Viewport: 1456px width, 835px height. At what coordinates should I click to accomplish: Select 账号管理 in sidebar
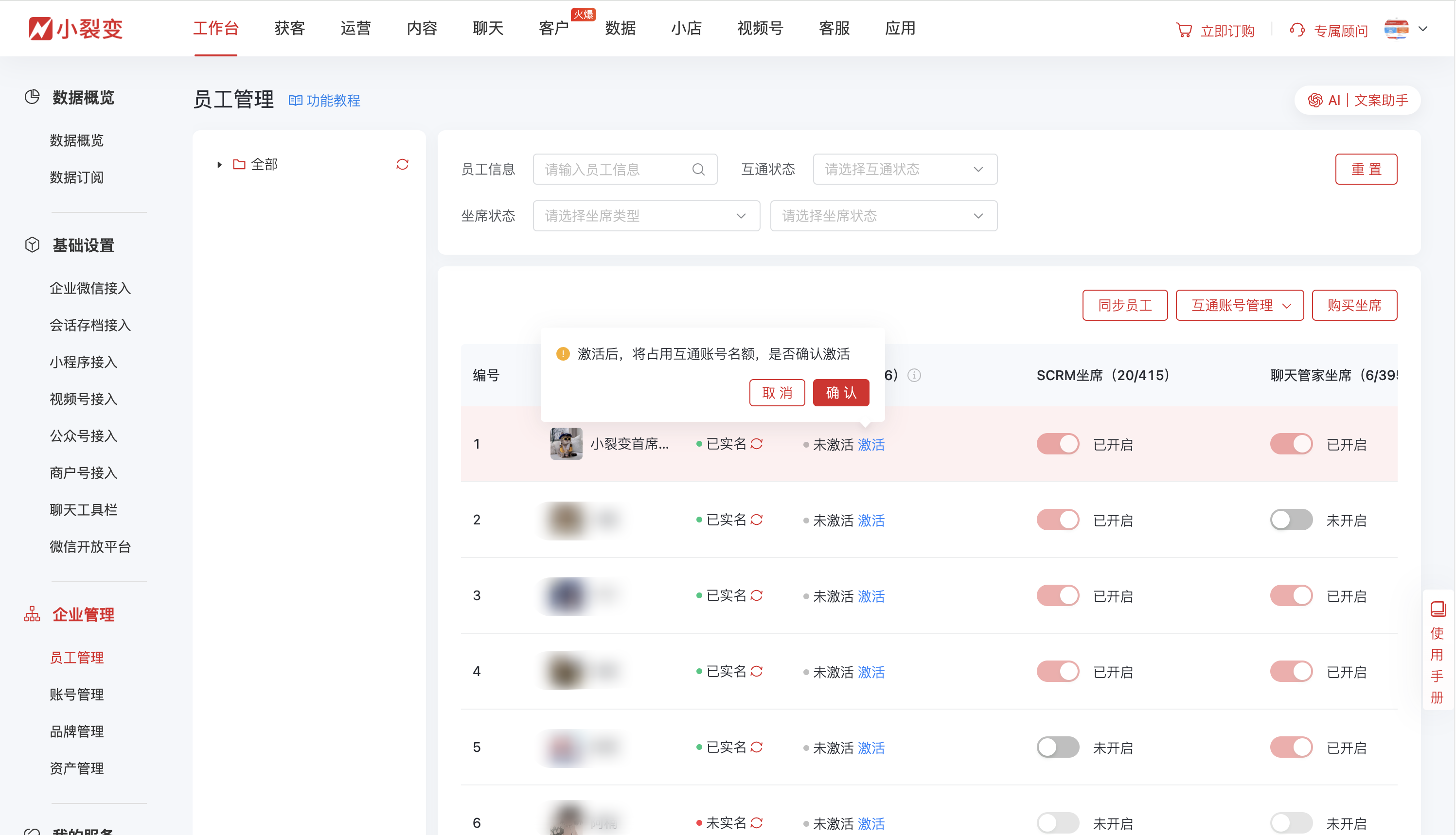tap(76, 695)
